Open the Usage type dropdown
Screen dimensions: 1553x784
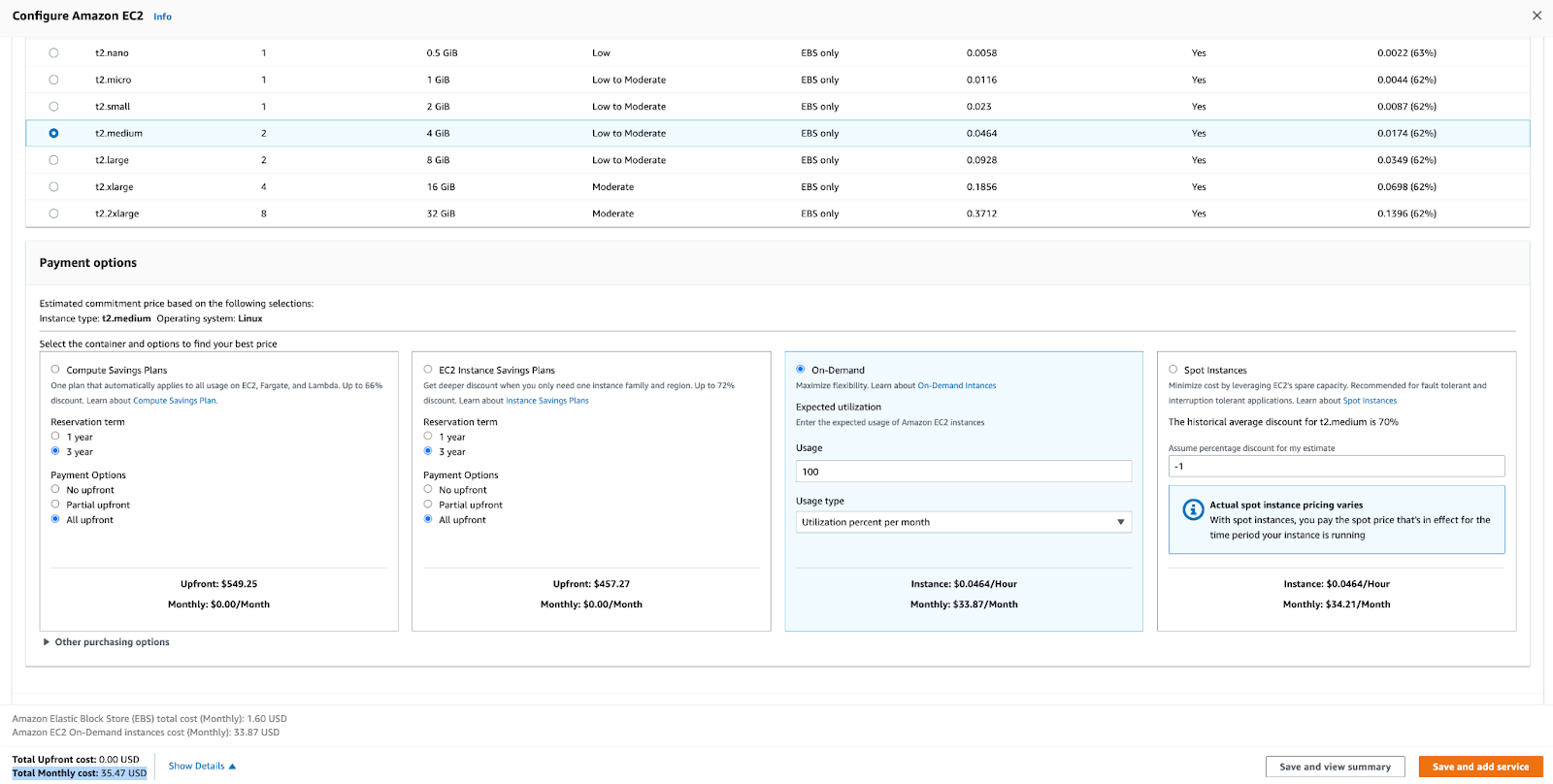coord(963,522)
